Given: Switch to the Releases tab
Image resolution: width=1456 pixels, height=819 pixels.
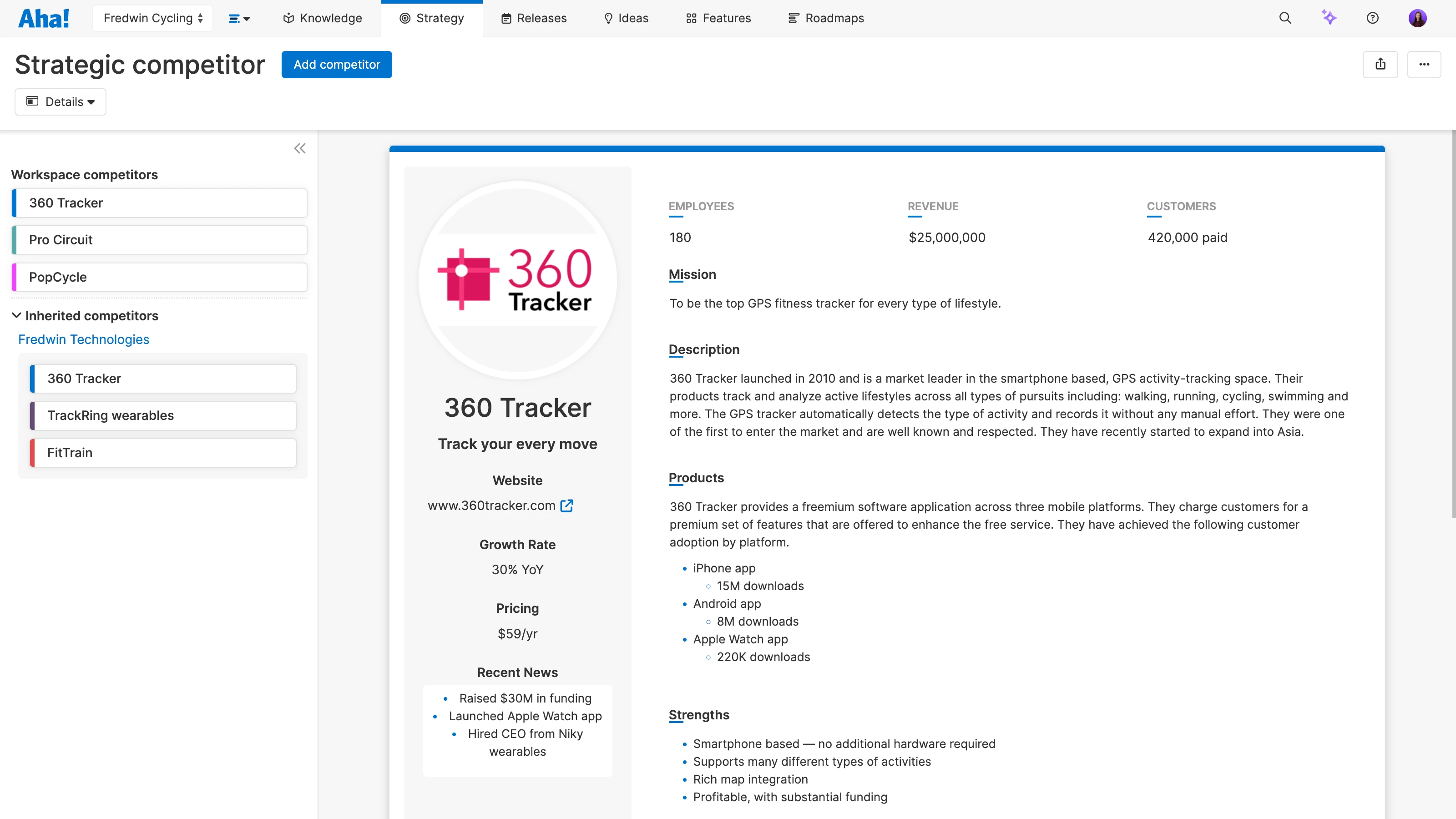Looking at the screenshot, I should tap(534, 18).
